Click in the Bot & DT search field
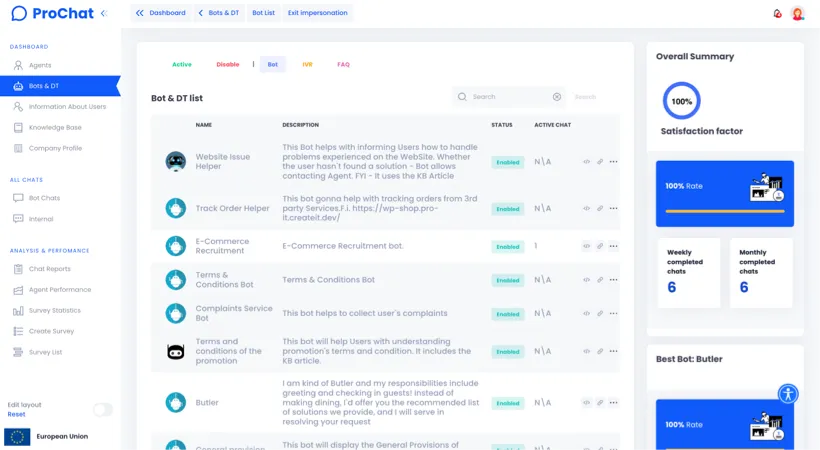This screenshot has width=820, height=450. 508,97
